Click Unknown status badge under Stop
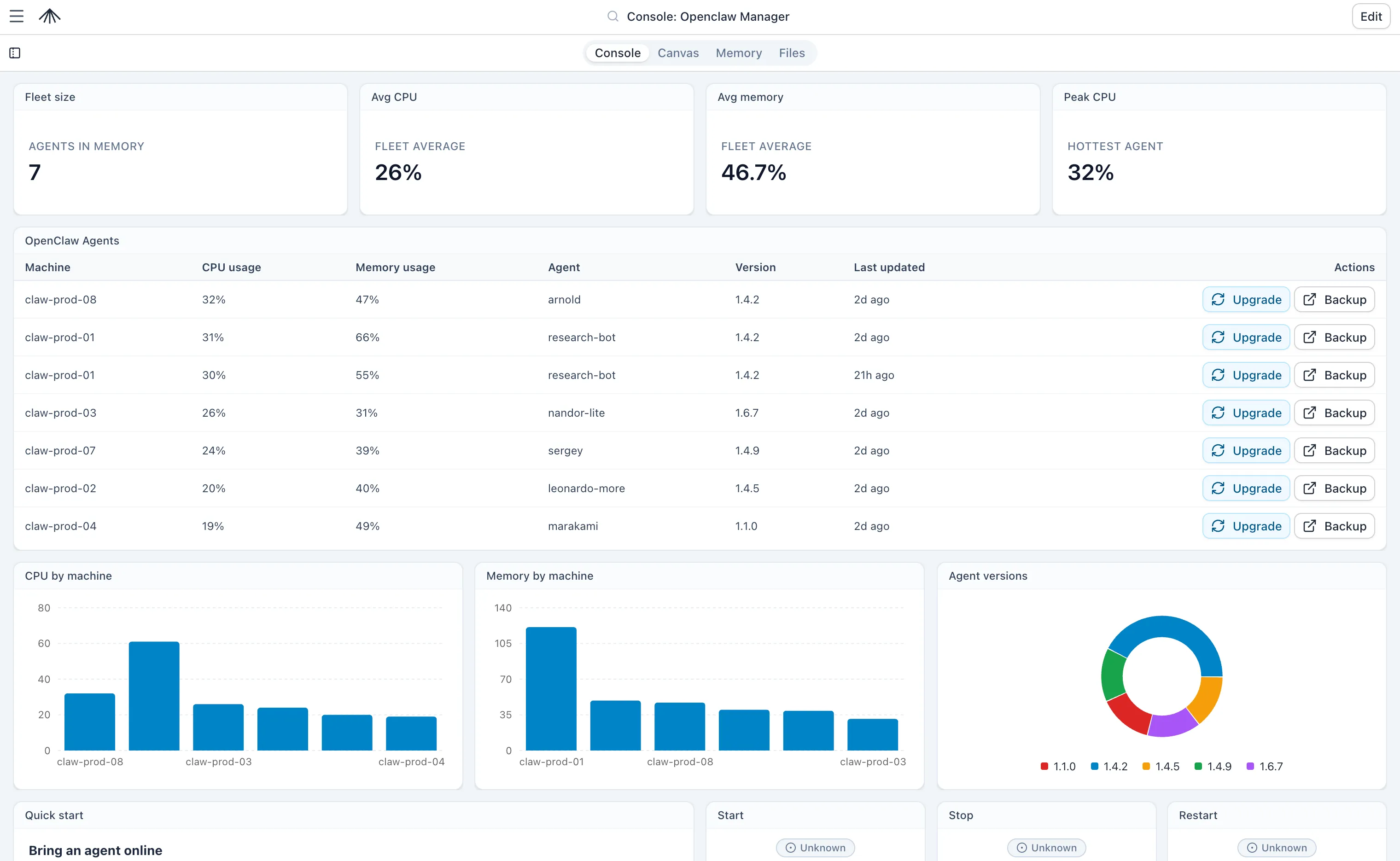 (x=1046, y=847)
